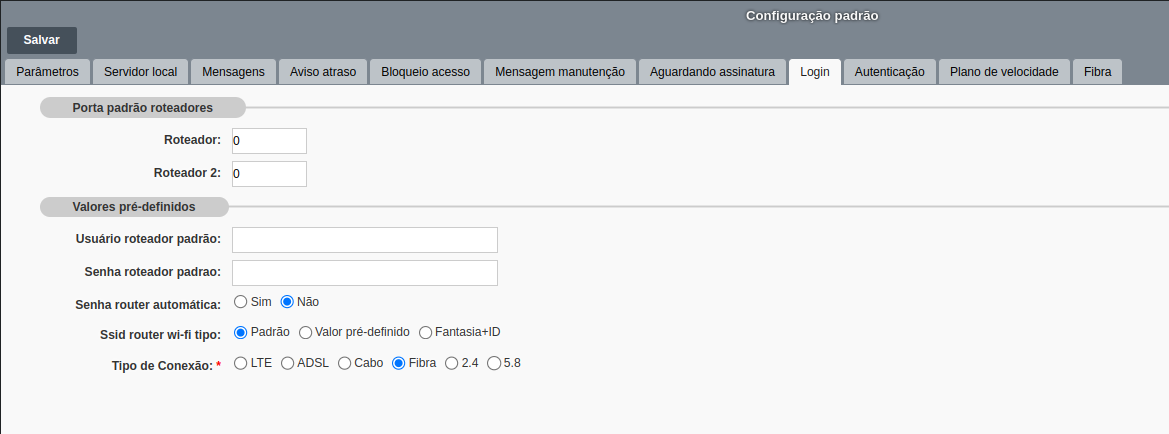Viewport: 1169px width, 434px height.
Task: Switch to the Servidor local tab
Action: 140,72
